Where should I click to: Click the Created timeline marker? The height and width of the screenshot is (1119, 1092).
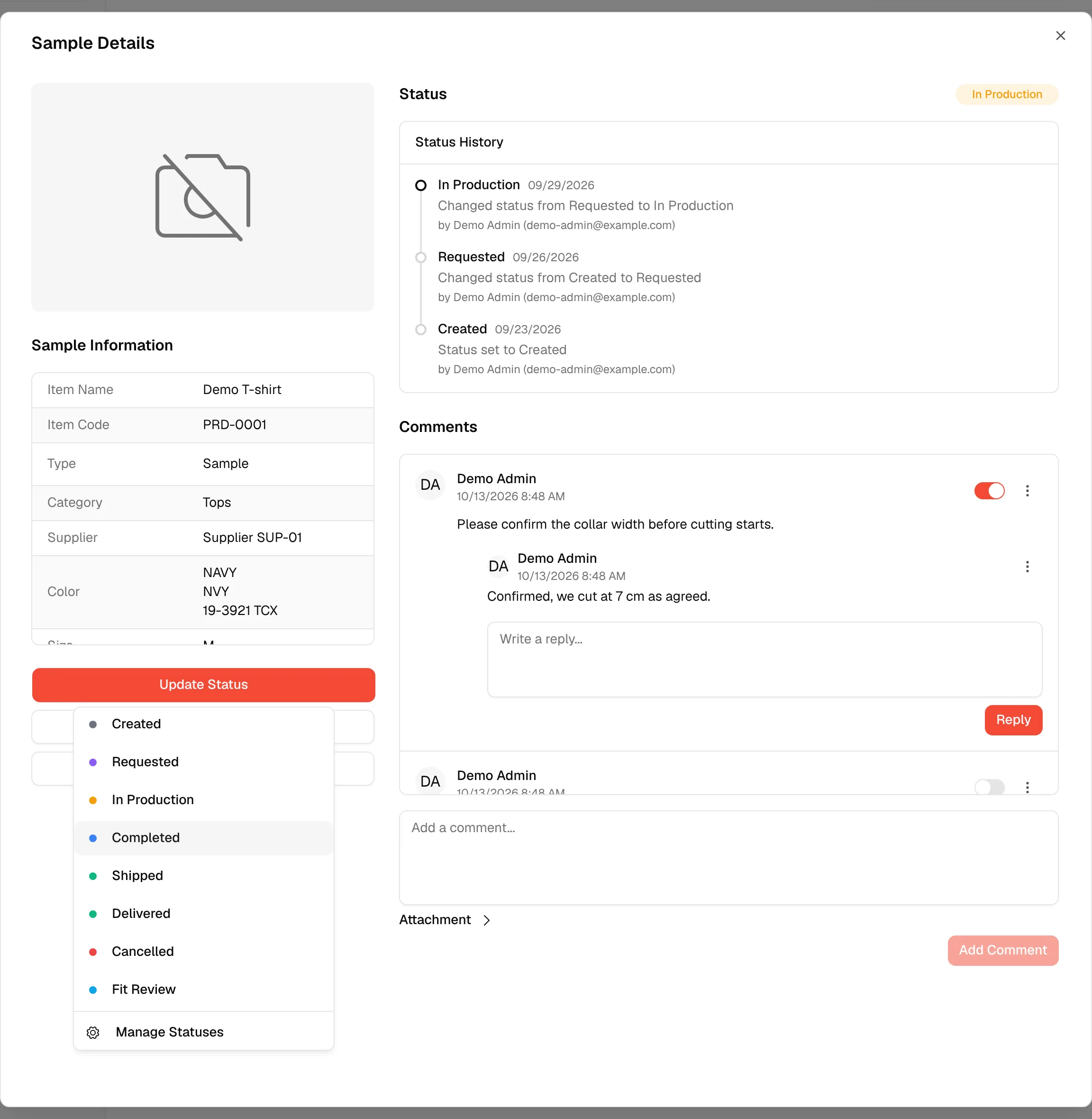pyautogui.click(x=420, y=330)
